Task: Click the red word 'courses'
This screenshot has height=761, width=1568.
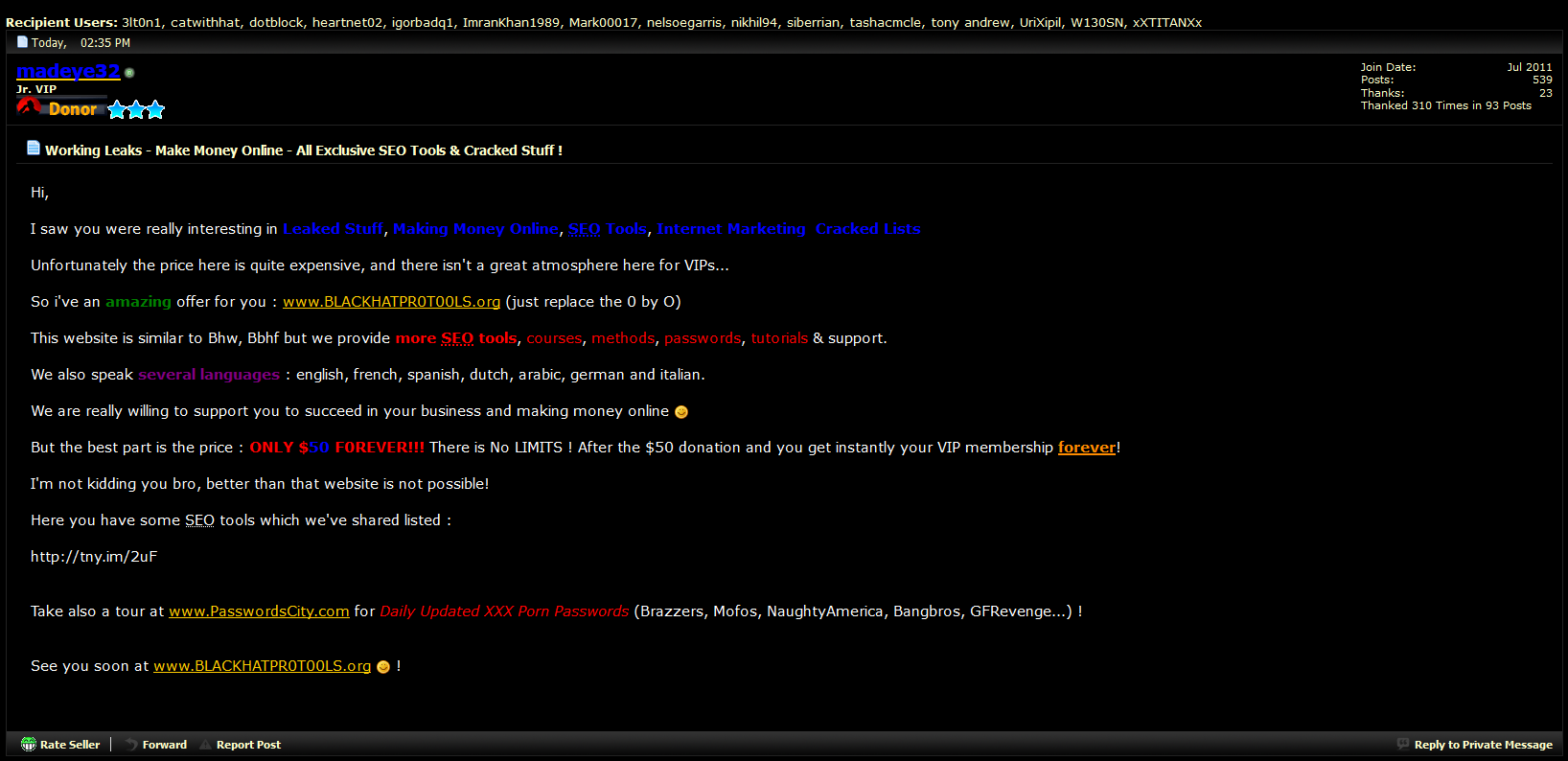Action: pos(554,338)
